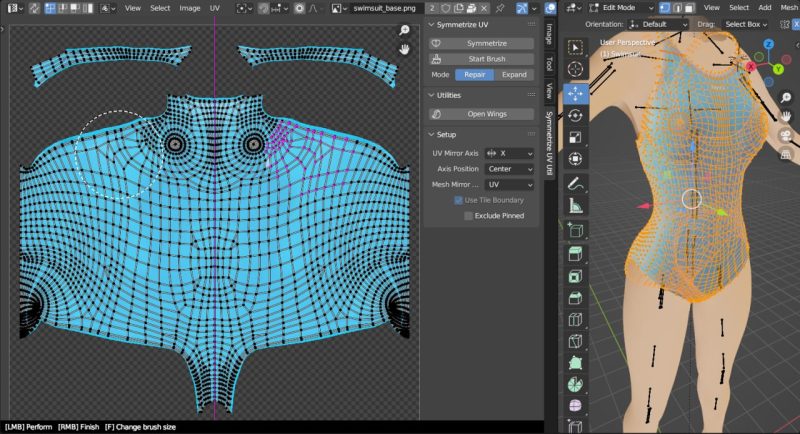
Task: Click the UV editor zoom magnifier icon
Action: (404, 31)
